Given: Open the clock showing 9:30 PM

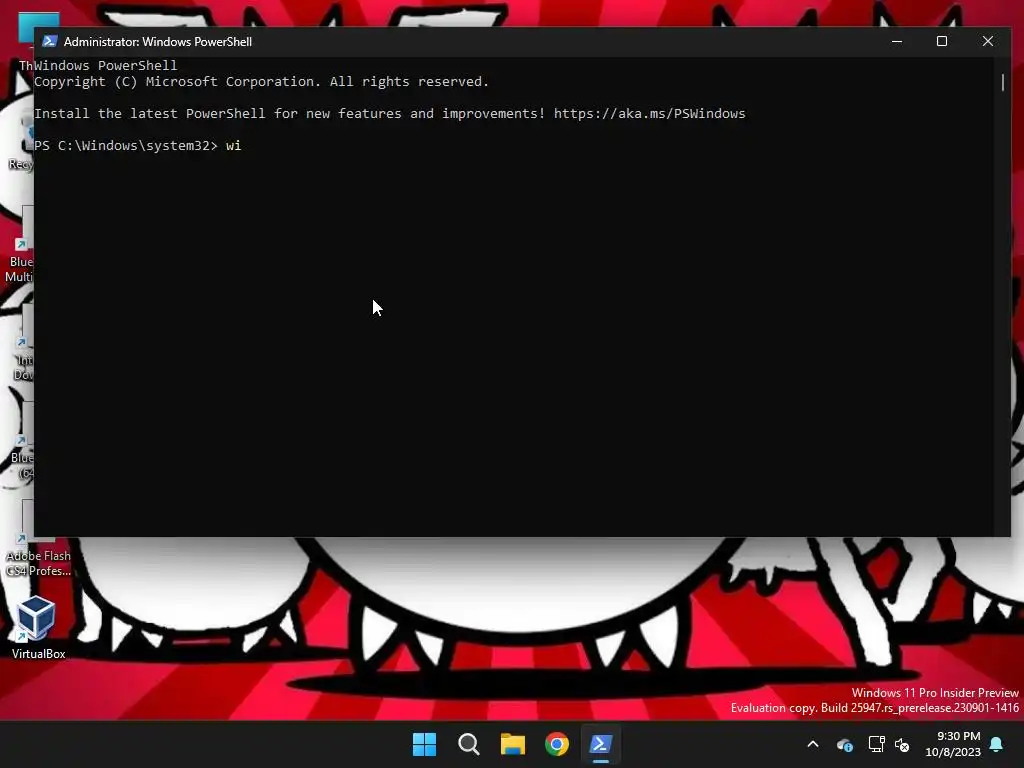Looking at the screenshot, I should 953,744.
